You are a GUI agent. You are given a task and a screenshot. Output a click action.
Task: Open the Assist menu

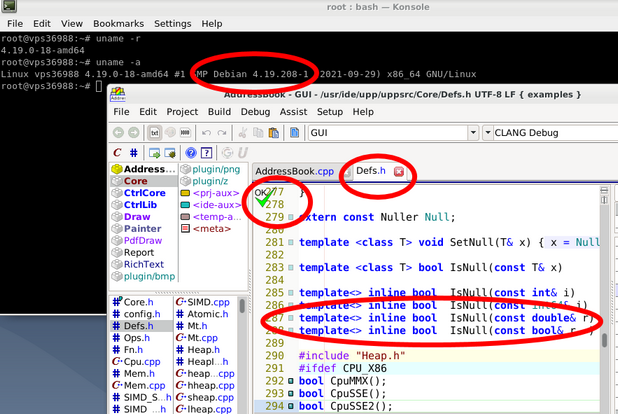click(293, 112)
